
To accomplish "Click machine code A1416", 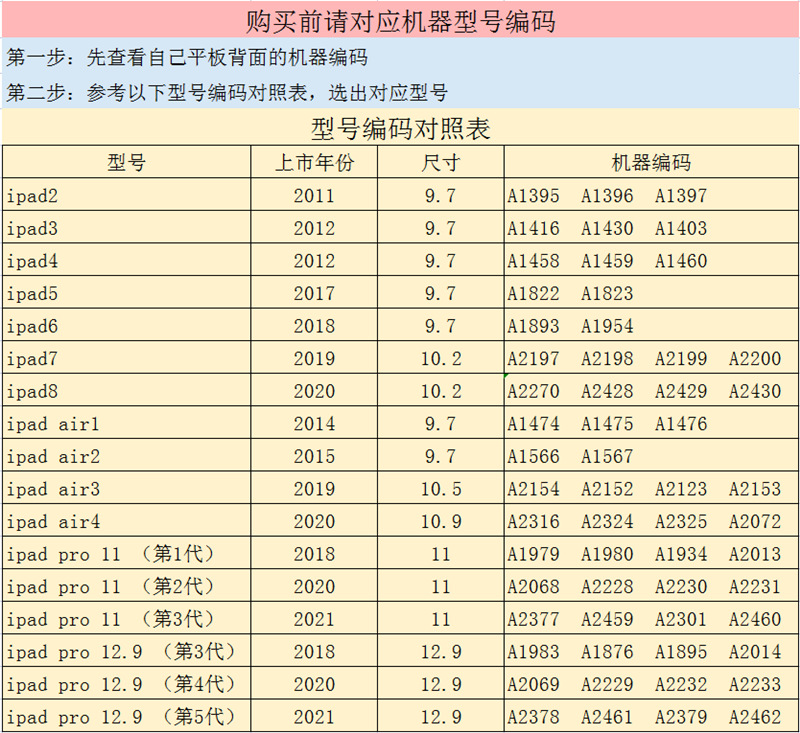I will 533,229.
